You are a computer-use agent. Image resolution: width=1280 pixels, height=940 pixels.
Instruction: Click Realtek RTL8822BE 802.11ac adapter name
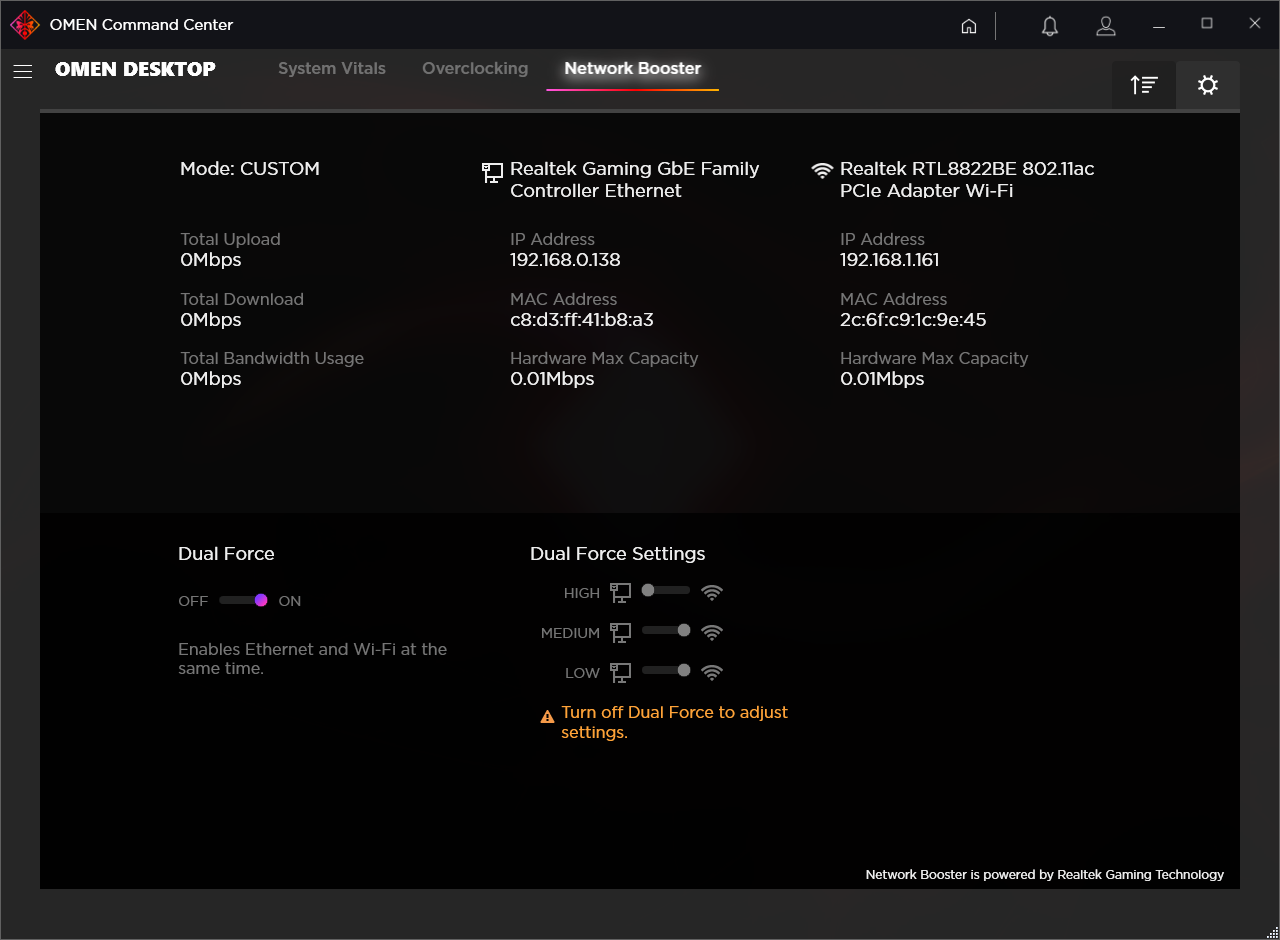(x=967, y=180)
